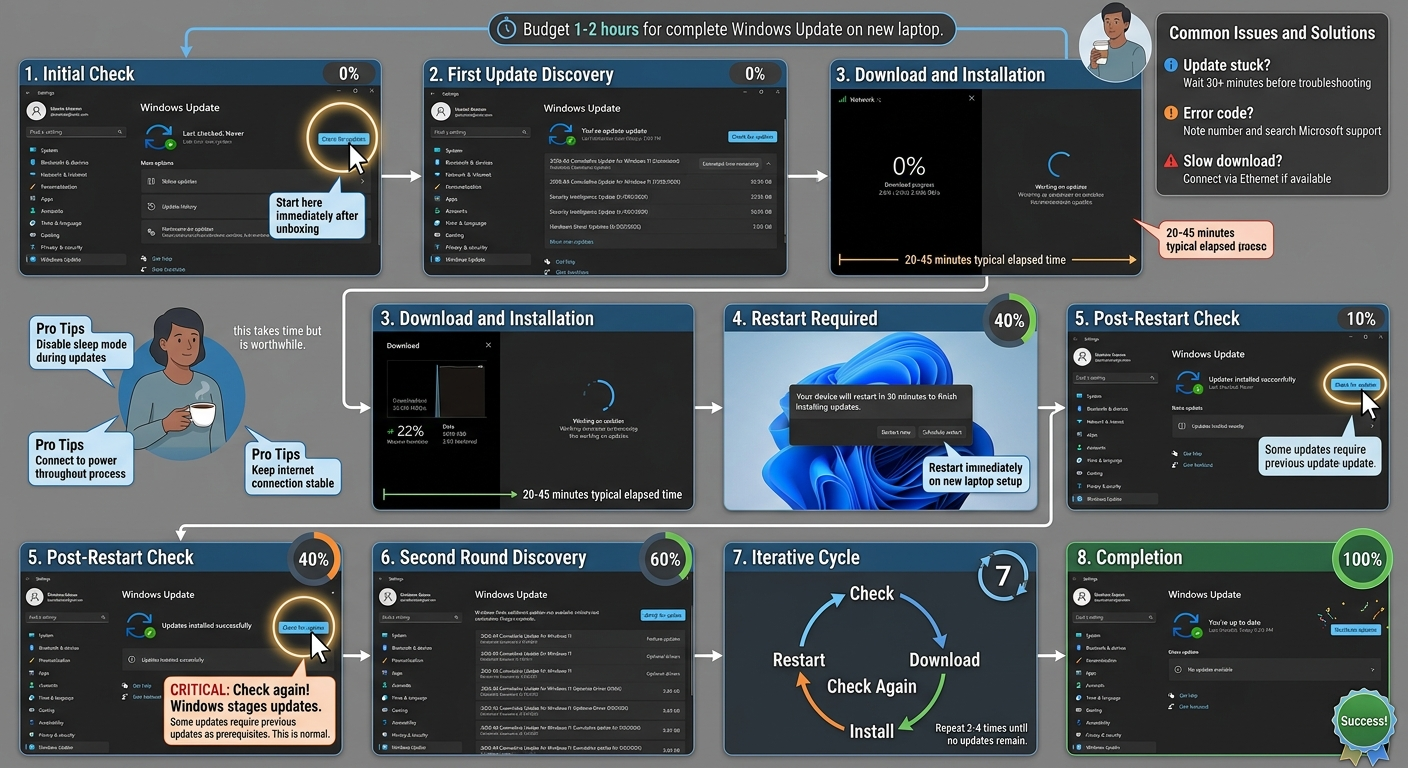Click the Install label in the Iterative Cycle
This screenshot has width=1408, height=768.
click(872, 731)
